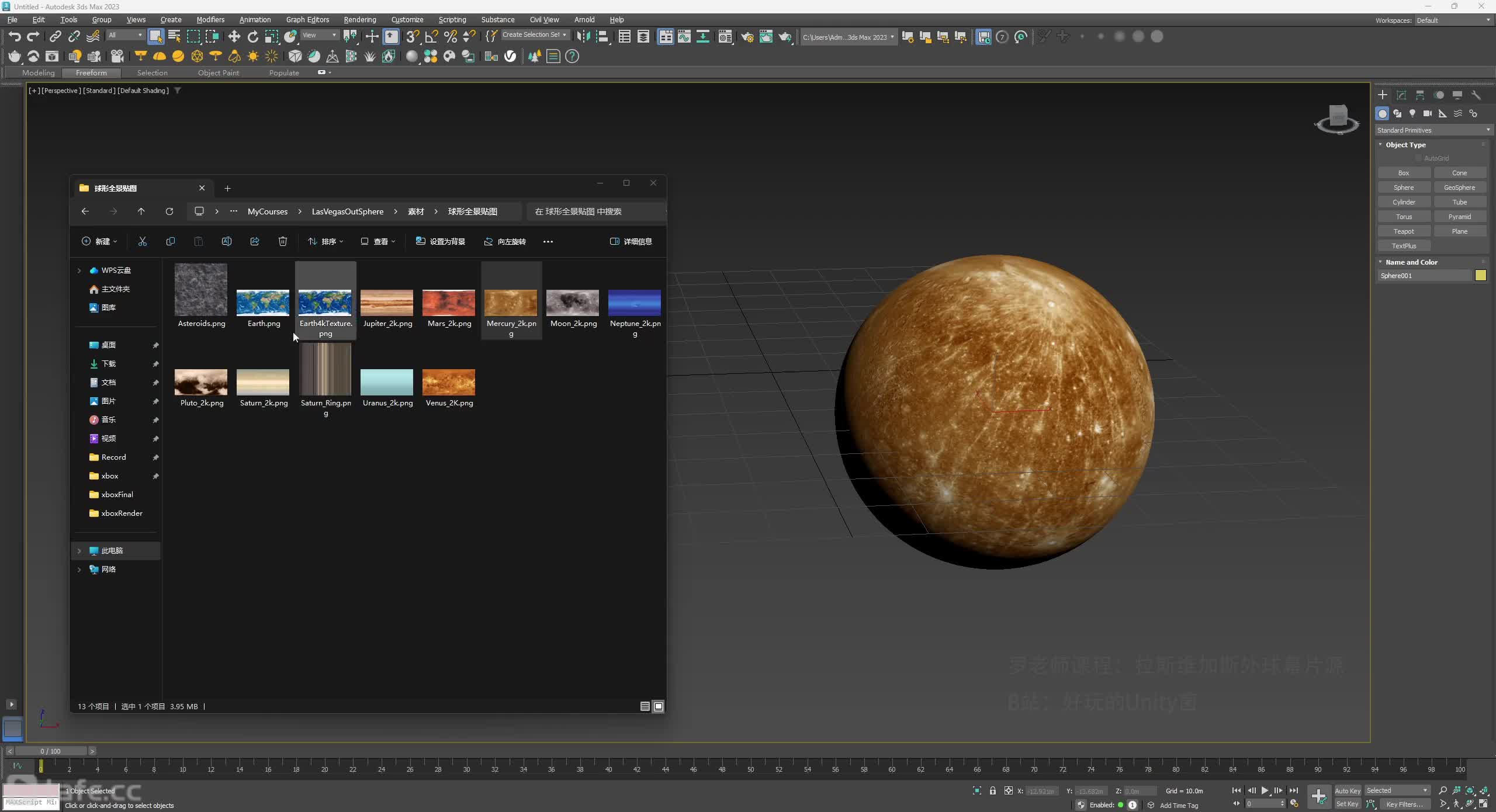This screenshot has width=1496, height=812.
Task: Toggle the Spinner Snap button
Action: point(469,37)
